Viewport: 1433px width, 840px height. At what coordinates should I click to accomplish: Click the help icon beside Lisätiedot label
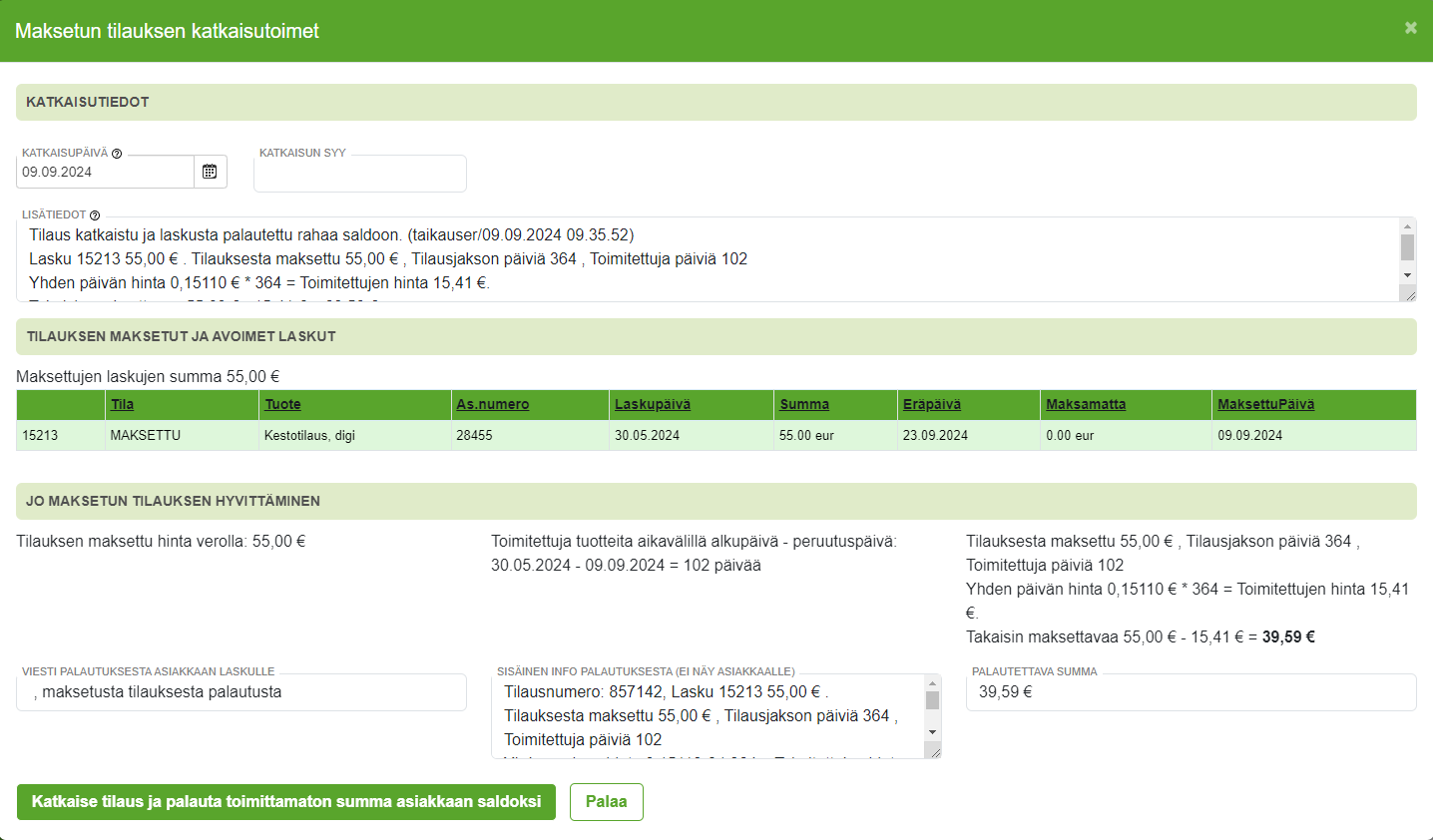tap(95, 215)
